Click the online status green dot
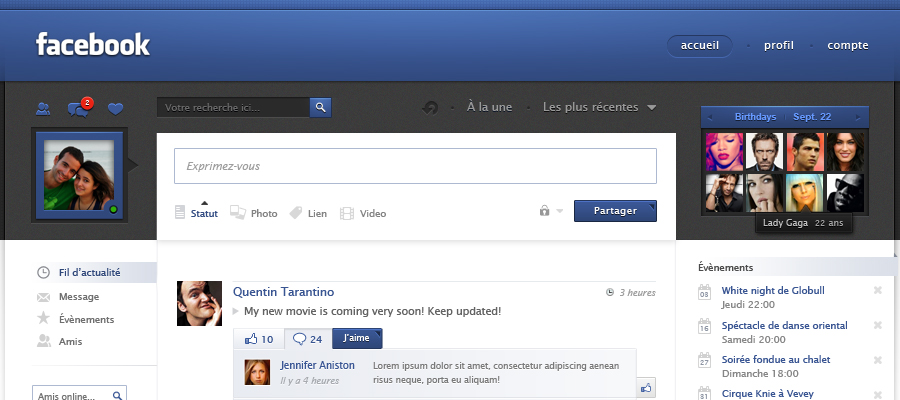 click(x=113, y=209)
